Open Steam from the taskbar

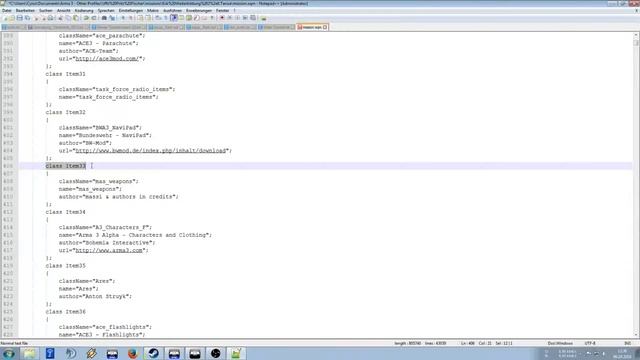pos(153,353)
